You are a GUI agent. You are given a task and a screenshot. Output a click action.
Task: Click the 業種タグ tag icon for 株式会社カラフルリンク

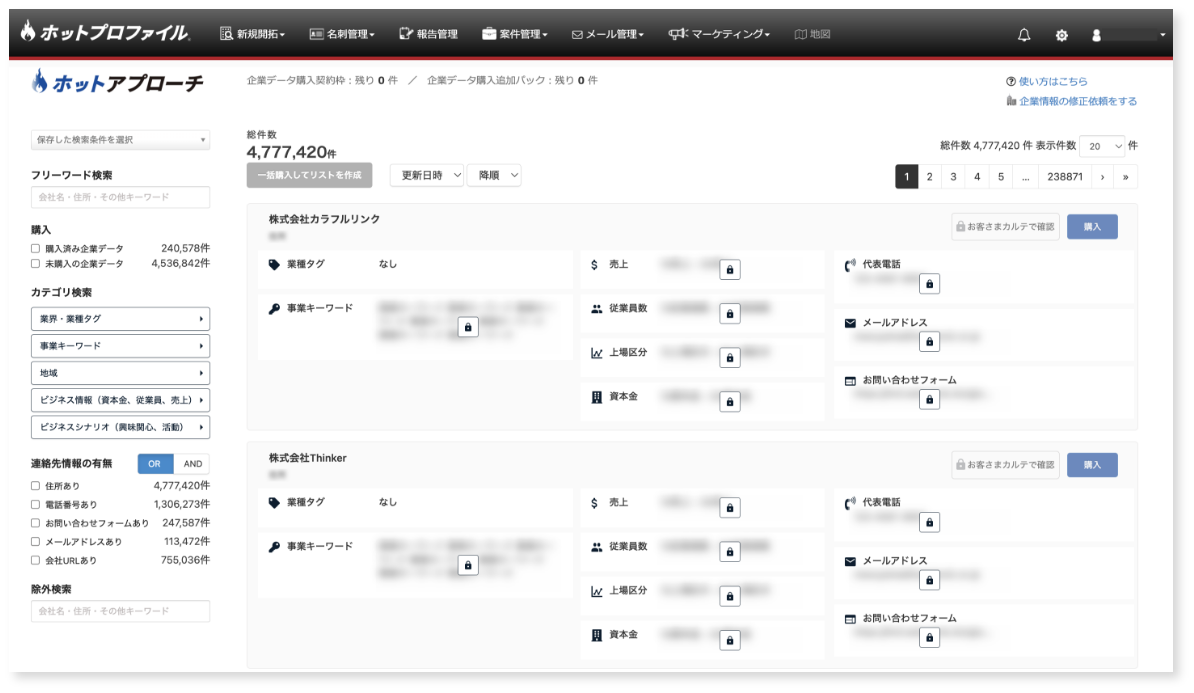click(274, 264)
